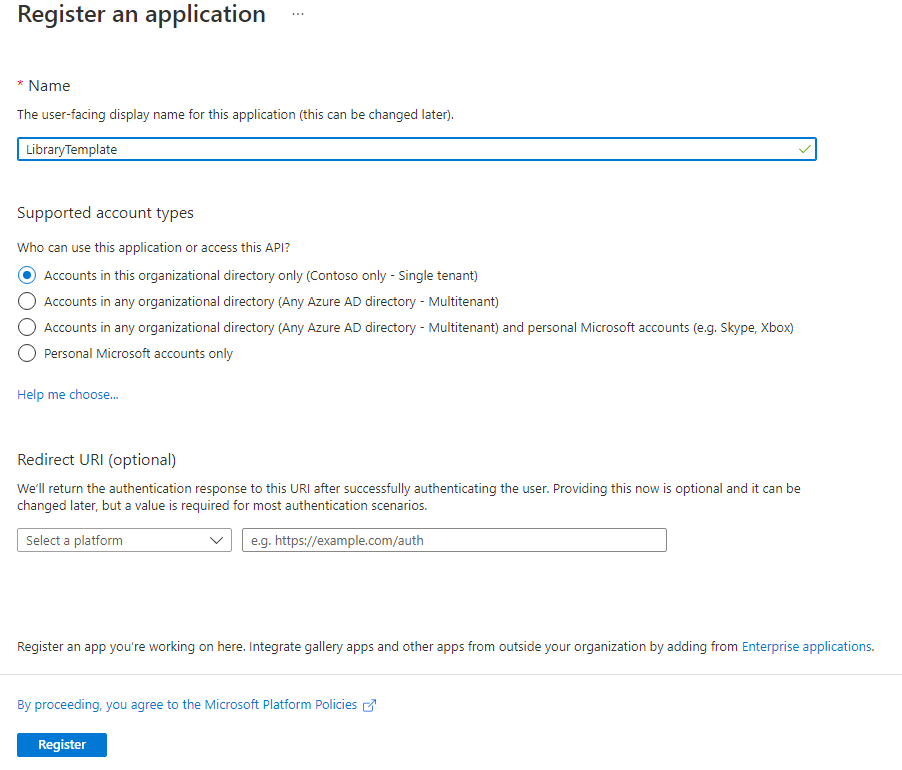
Task: Click the green validation checkmark in Name field
Action: click(x=801, y=148)
